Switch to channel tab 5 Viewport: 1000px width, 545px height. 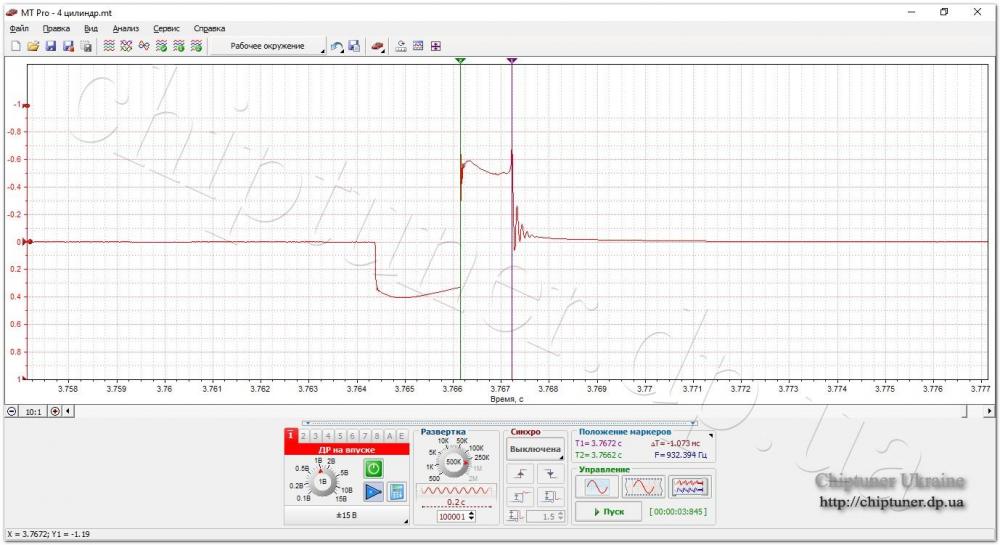pyautogui.click(x=340, y=436)
